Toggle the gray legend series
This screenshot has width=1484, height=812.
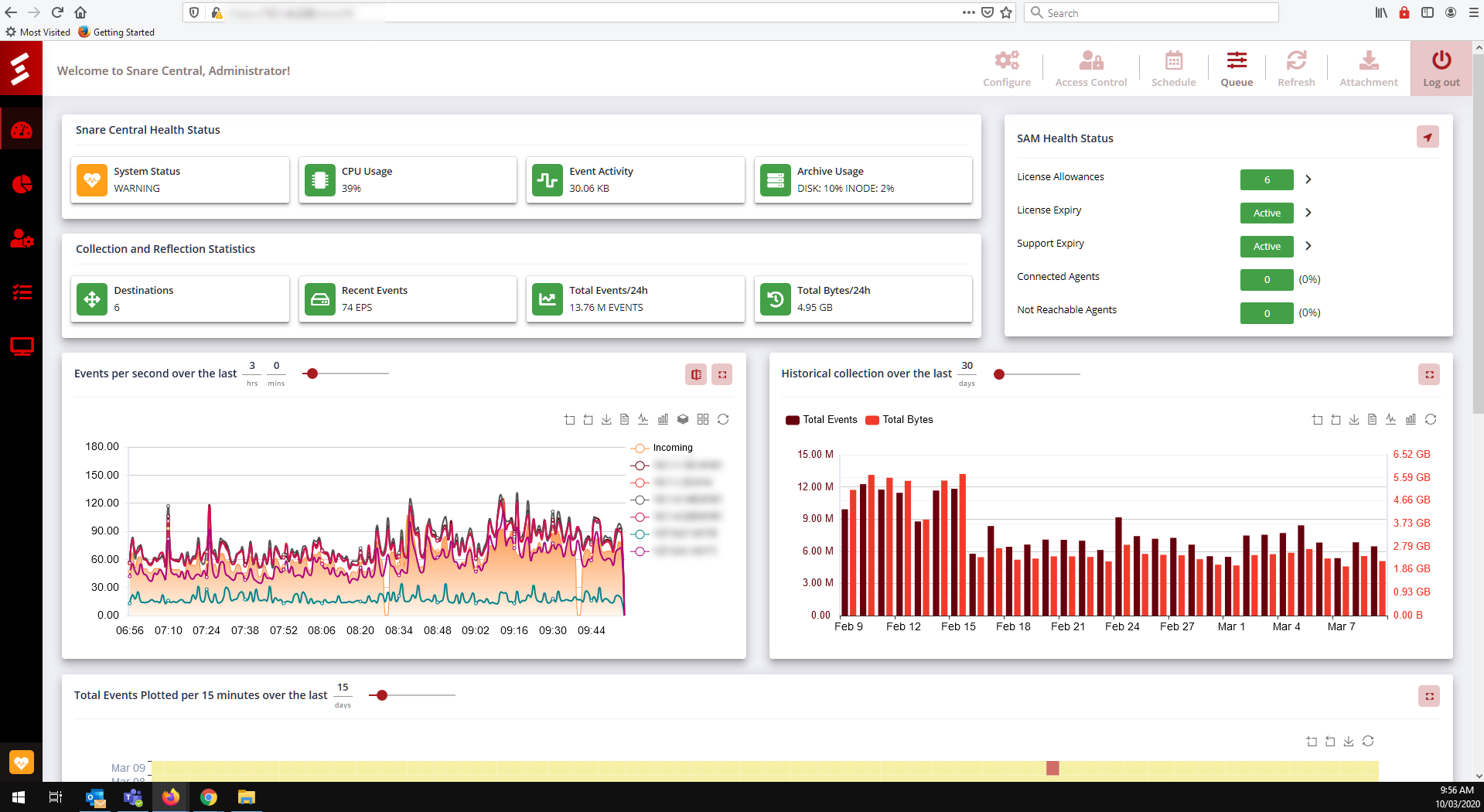tap(676, 500)
